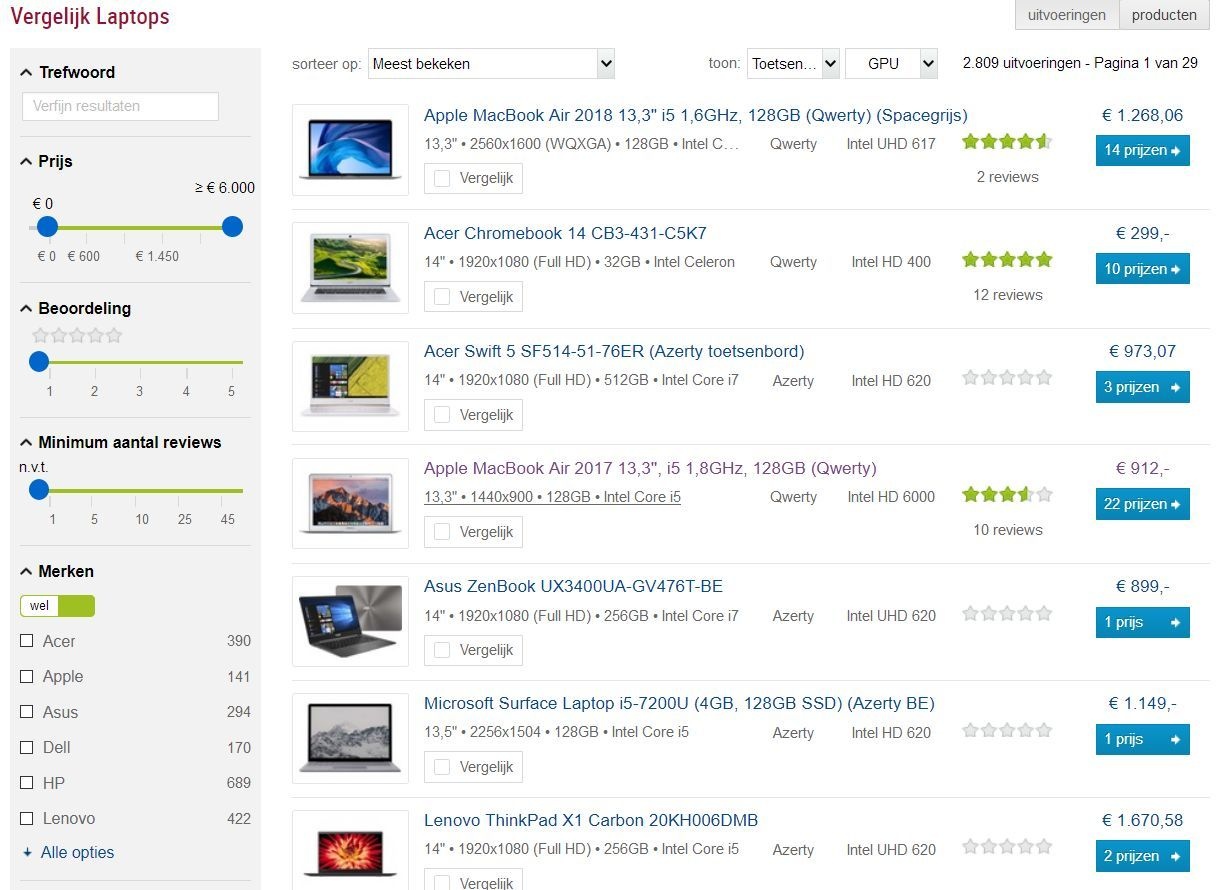Click '1 prijs' button for Asus ZenBook

[x=1143, y=622]
